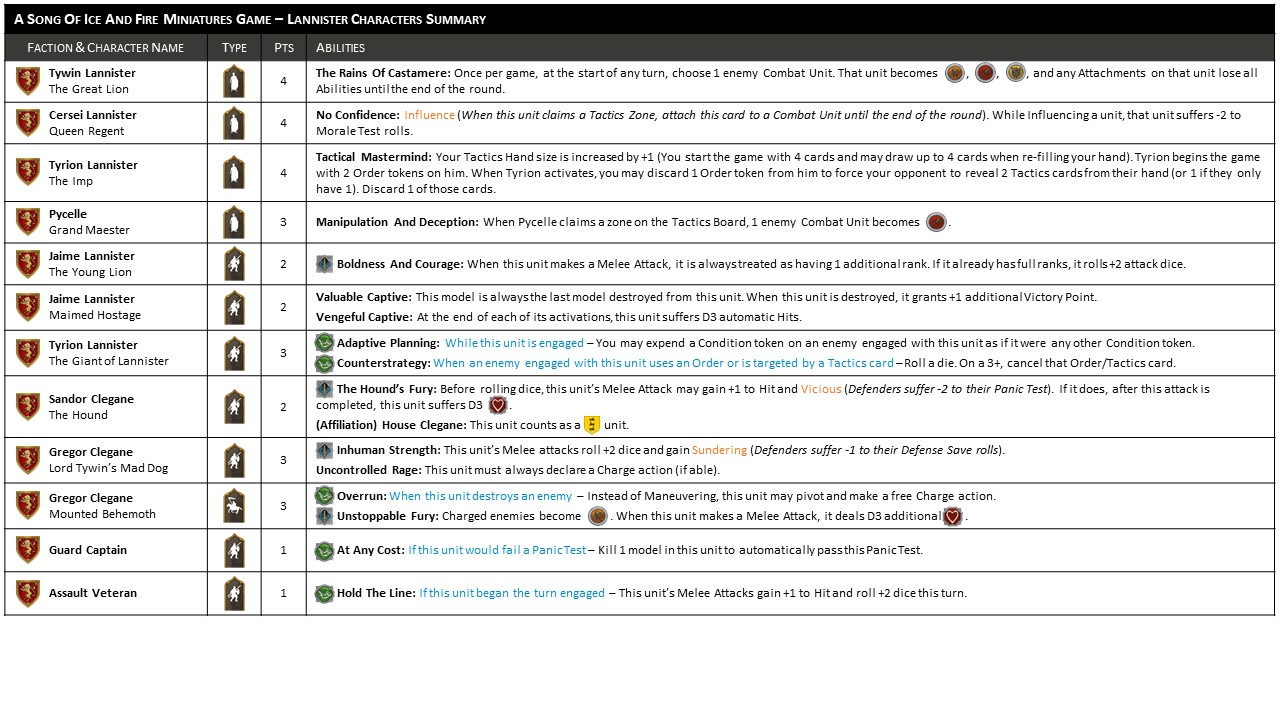Select the ability name 'Tactical Mastermind'
The image size is (1280, 720).
(375, 157)
